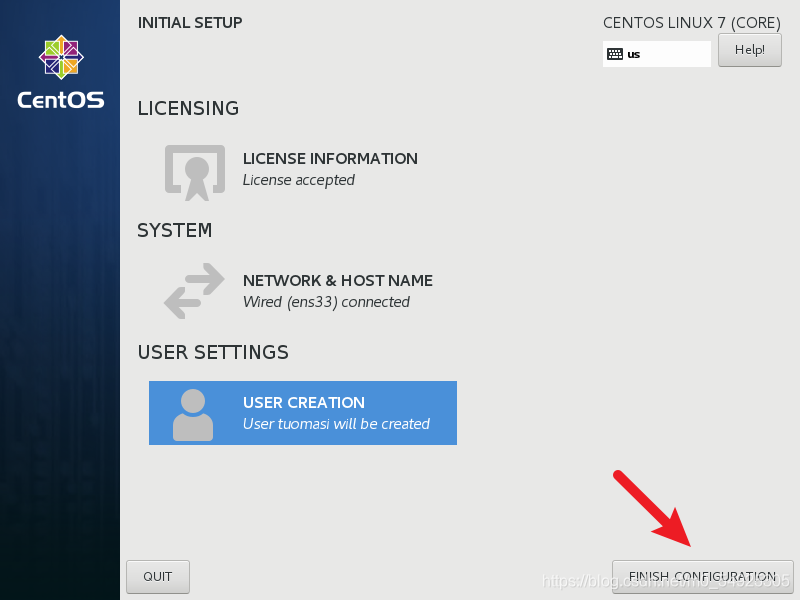Click the keyboard layout icon
This screenshot has height=600, width=800.
(x=615, y=54)
